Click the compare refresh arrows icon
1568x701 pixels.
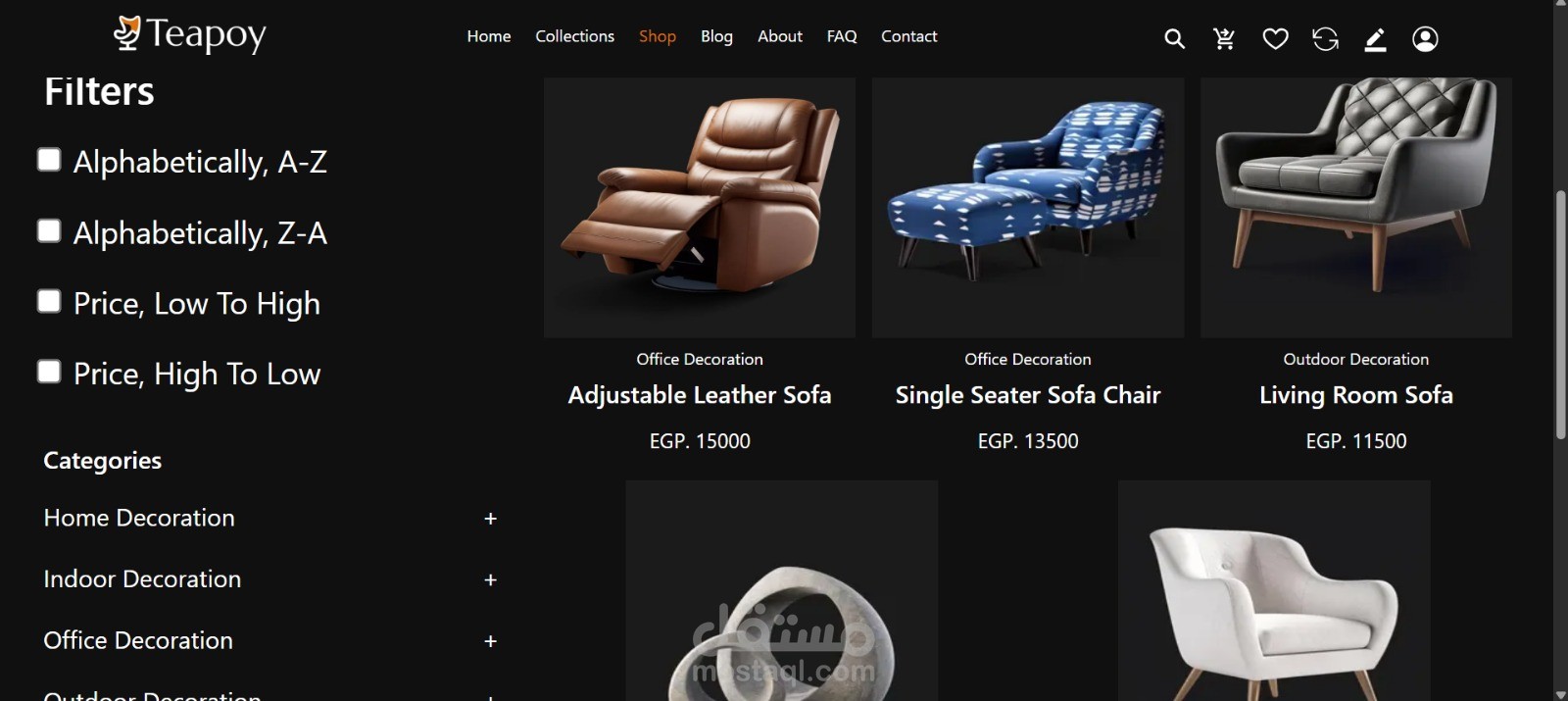[x=1325, y=39]
